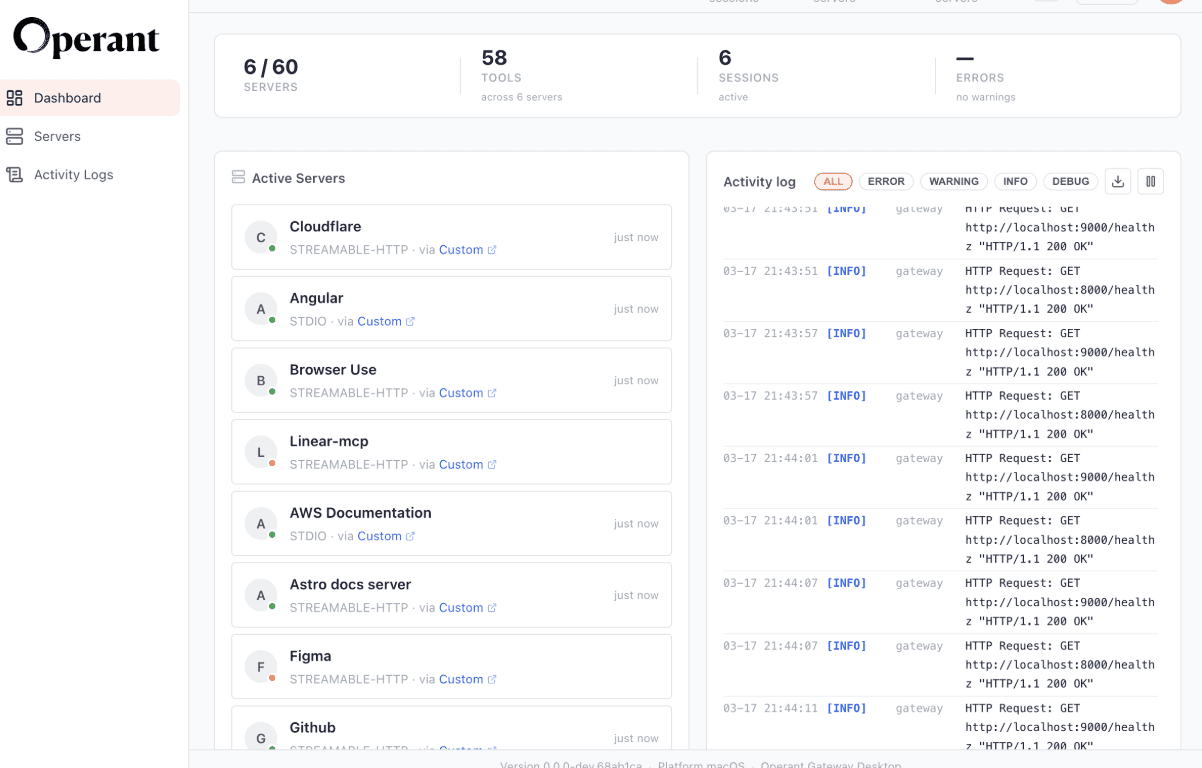The width and height of the screenshot is (1202, 768).
Task: Click the AWS Documentation A avatar
Action: click(x=261, y=524)
